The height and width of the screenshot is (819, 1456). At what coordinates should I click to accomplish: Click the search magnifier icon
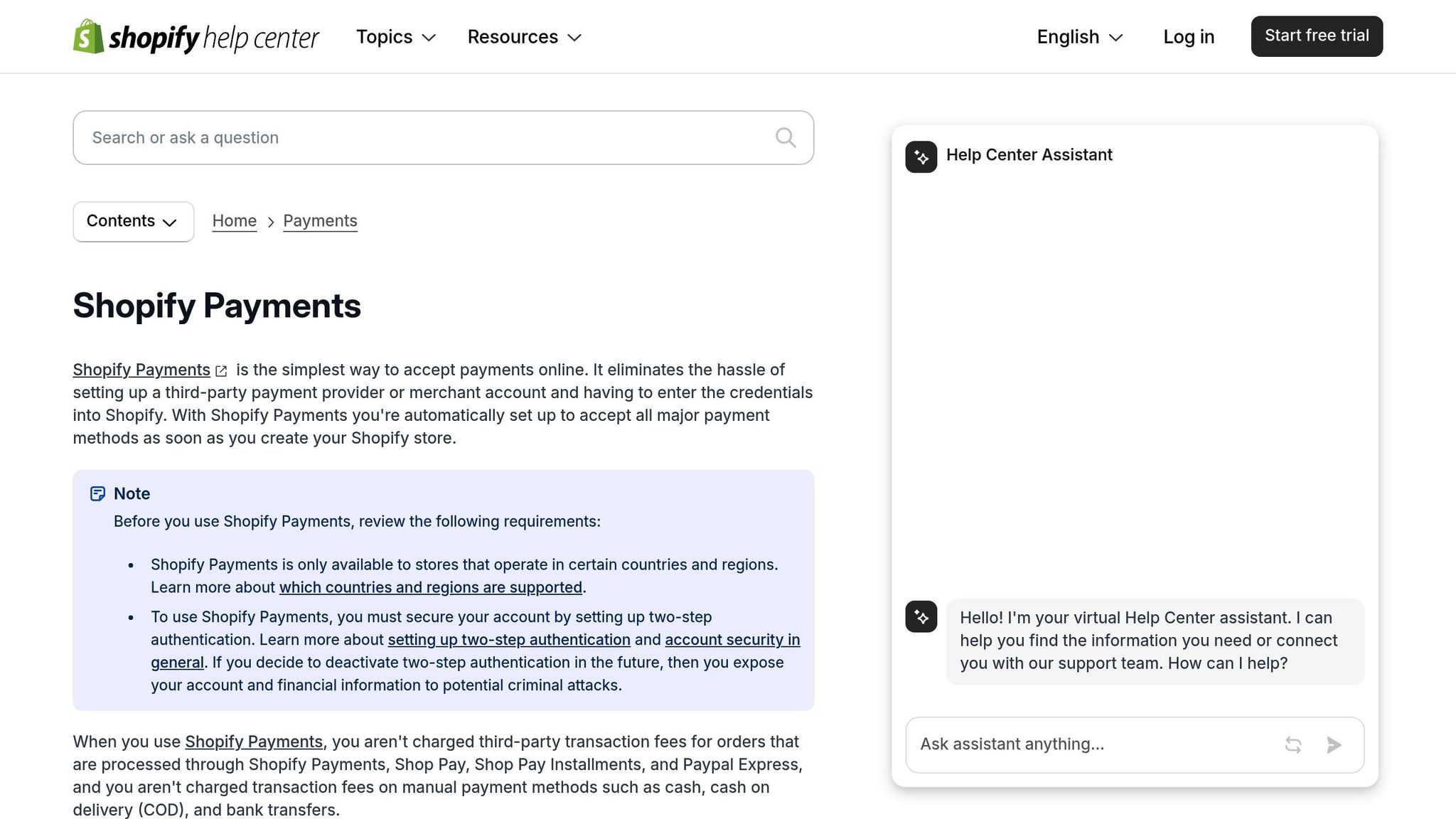785,137
